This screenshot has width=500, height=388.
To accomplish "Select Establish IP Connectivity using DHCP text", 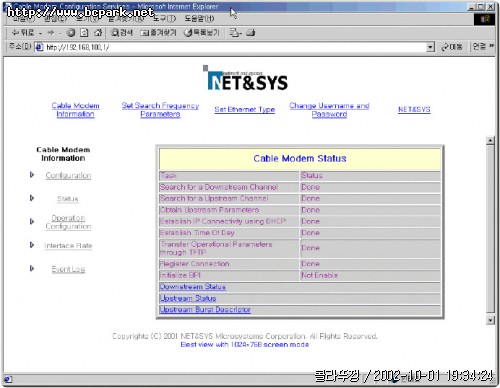I will click(223, 221).
